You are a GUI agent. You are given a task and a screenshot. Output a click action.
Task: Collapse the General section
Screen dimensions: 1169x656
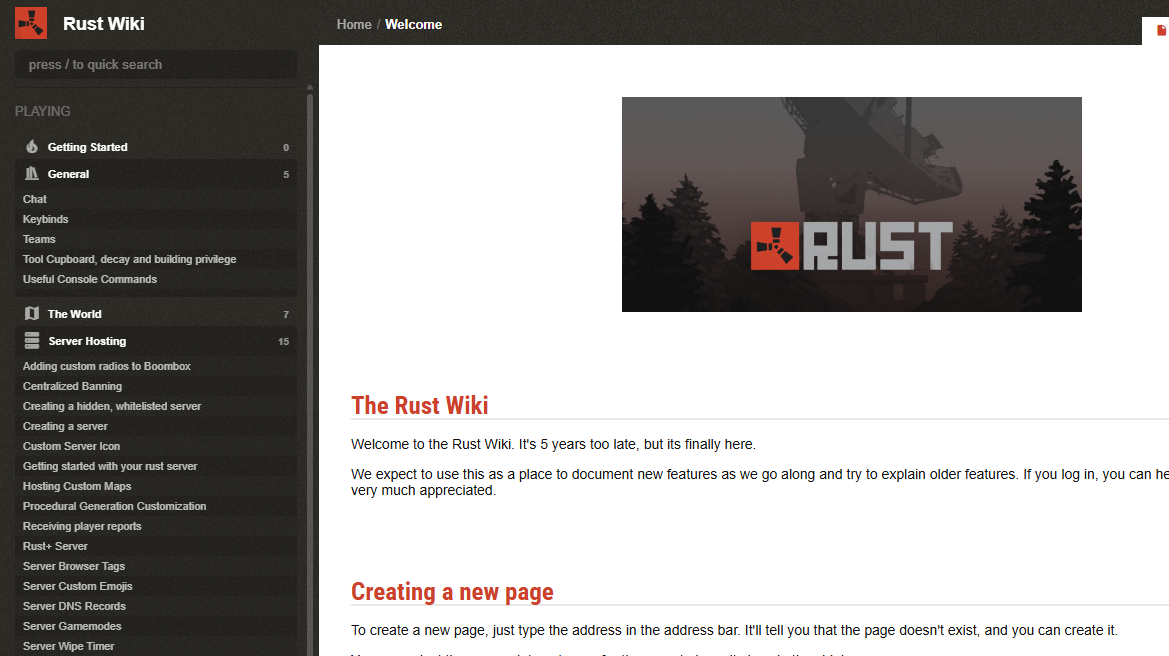click(x=156, y=174)
